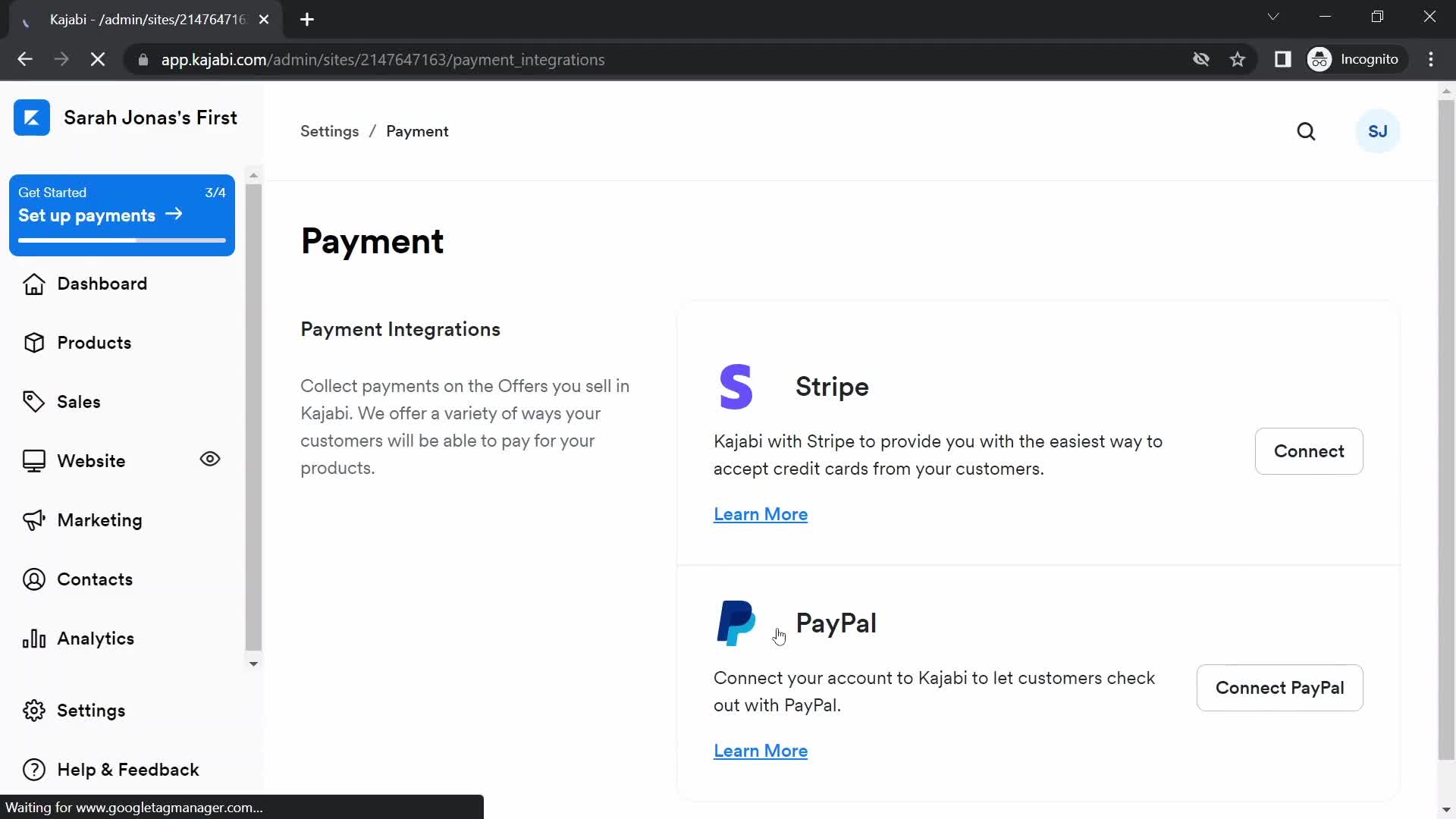Click the Kajabi logo icon

point(32,118)
